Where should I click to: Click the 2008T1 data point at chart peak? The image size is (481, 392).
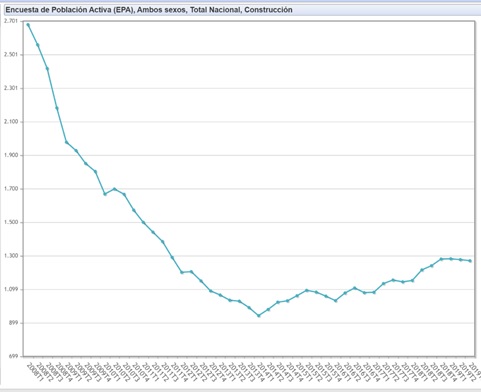point(28,25)
